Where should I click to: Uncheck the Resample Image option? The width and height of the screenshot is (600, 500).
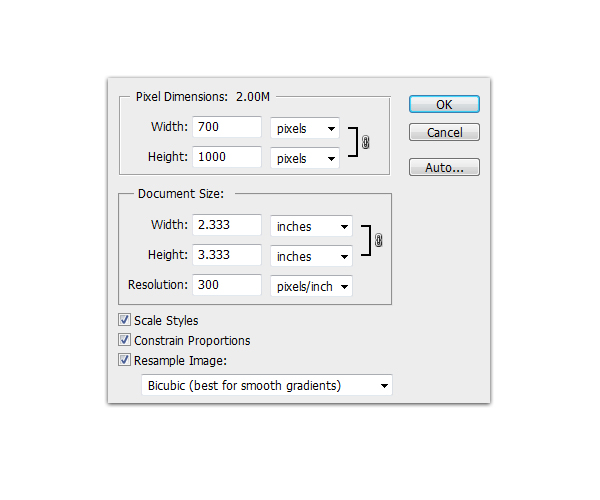pos(125,360)
